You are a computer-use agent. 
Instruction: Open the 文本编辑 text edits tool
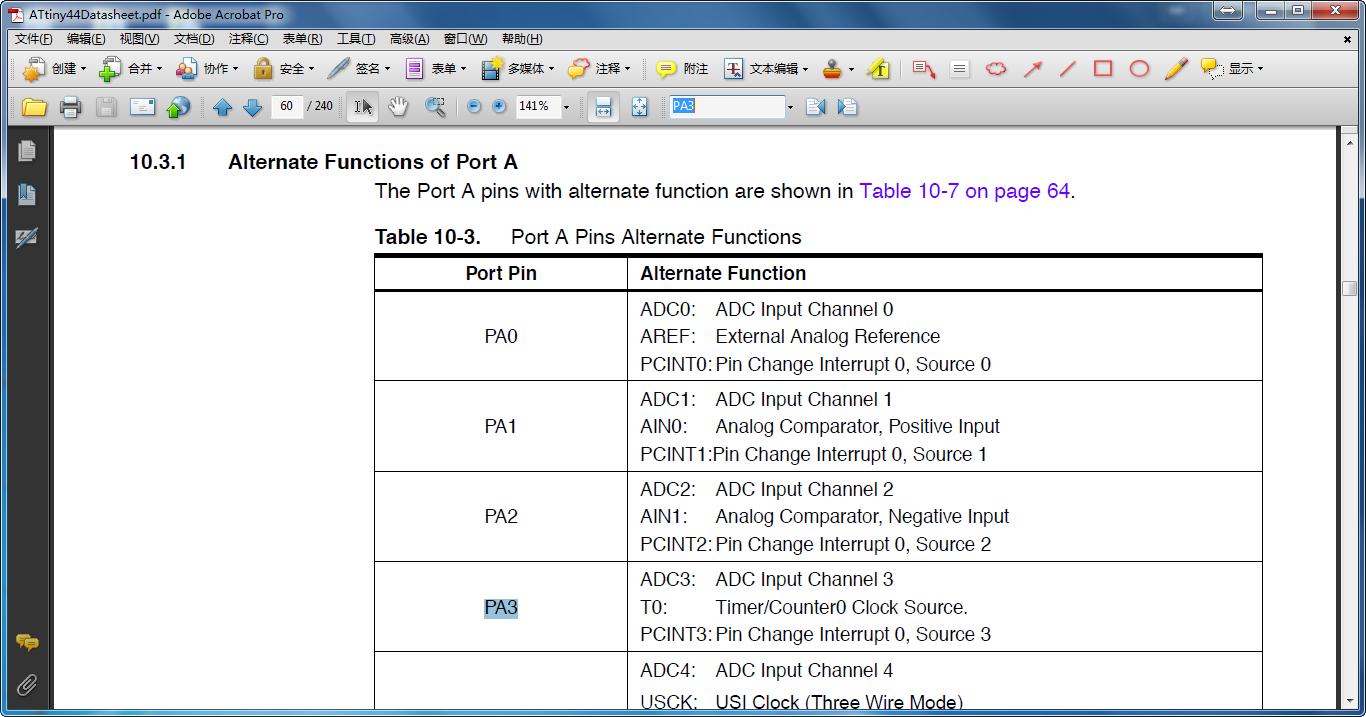click(766, 69)
